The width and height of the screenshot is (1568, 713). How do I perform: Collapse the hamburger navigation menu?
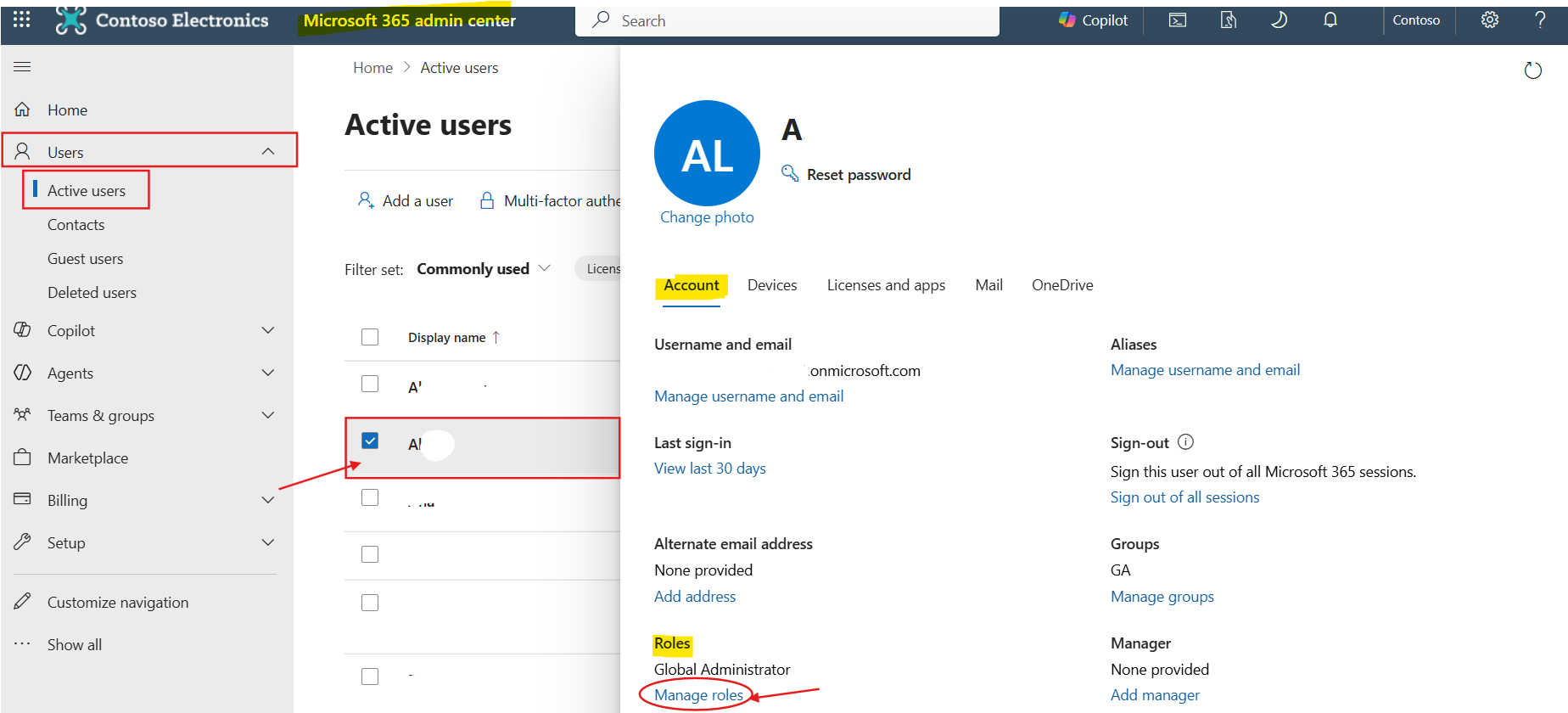click(22, 66)
